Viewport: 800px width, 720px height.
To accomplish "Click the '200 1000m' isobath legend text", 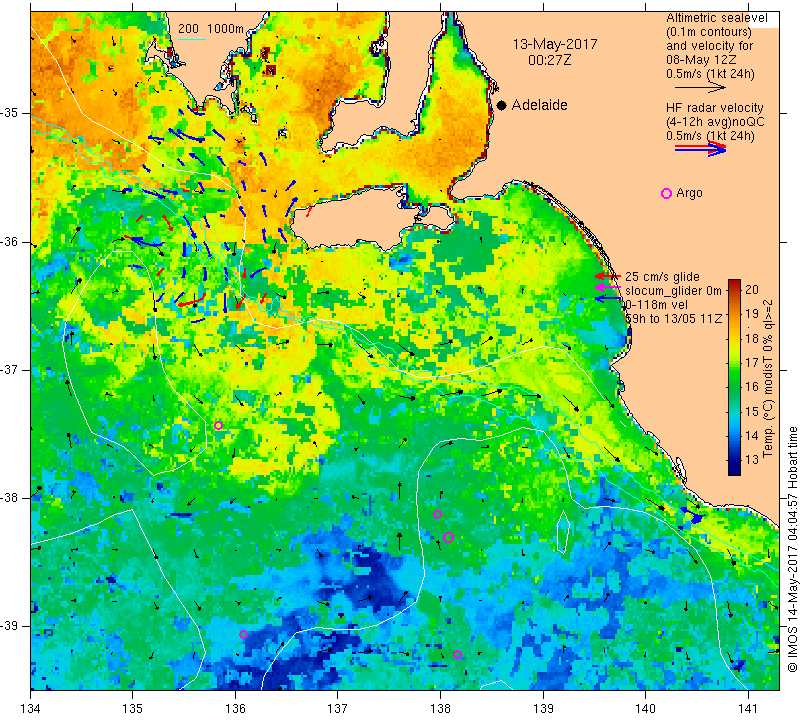I will tap(211, 29).
